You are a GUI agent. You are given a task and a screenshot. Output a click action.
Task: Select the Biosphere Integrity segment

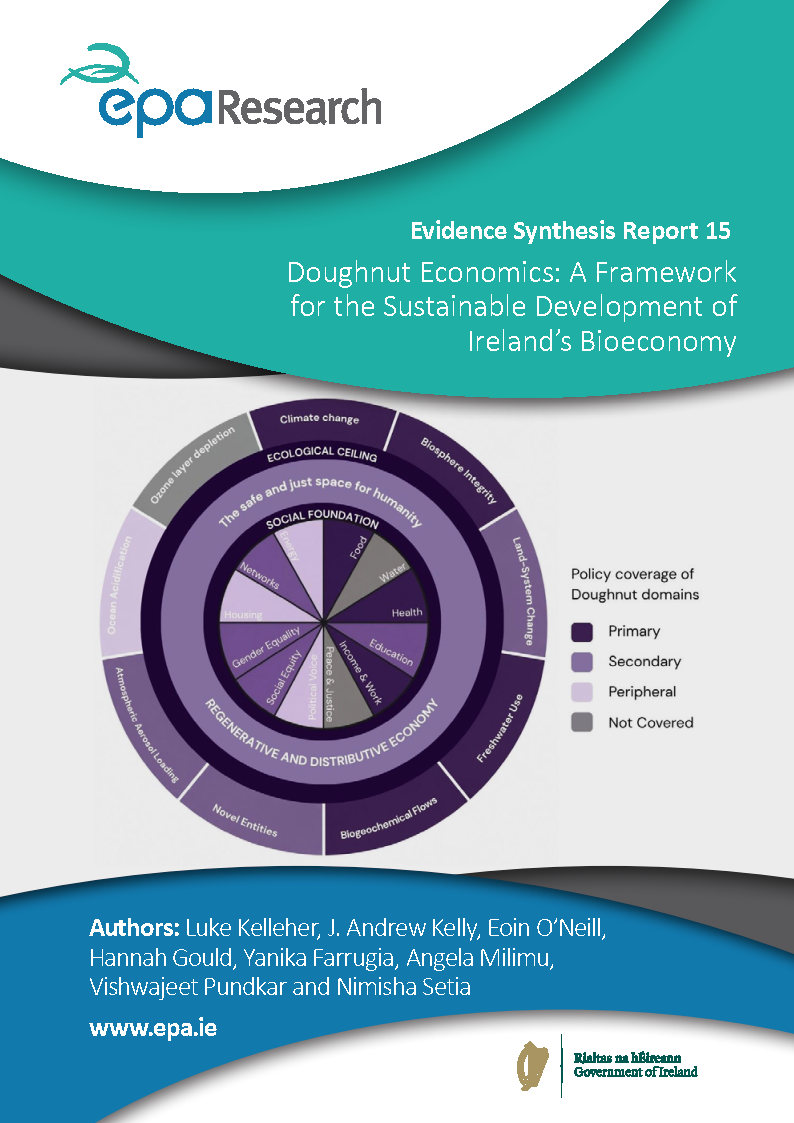pyautogui.click(x=456, y=468)
